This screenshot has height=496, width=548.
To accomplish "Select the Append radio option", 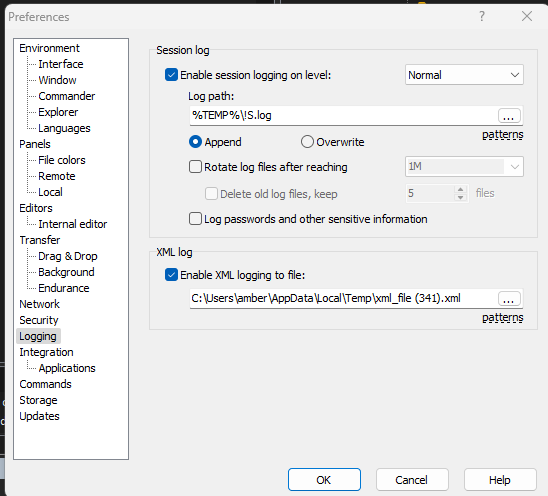I will click(195, 142).
